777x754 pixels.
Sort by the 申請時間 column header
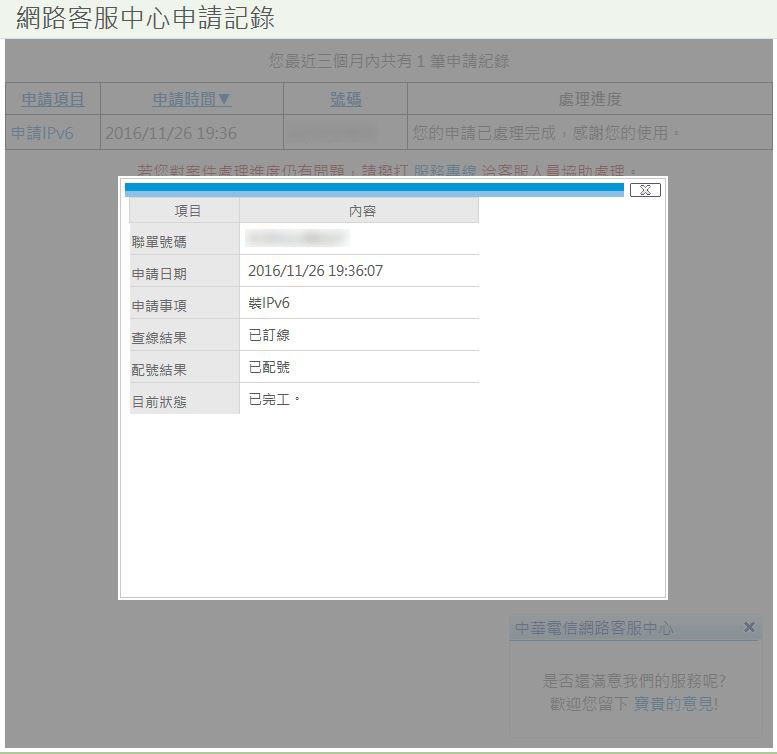(191, 99)
